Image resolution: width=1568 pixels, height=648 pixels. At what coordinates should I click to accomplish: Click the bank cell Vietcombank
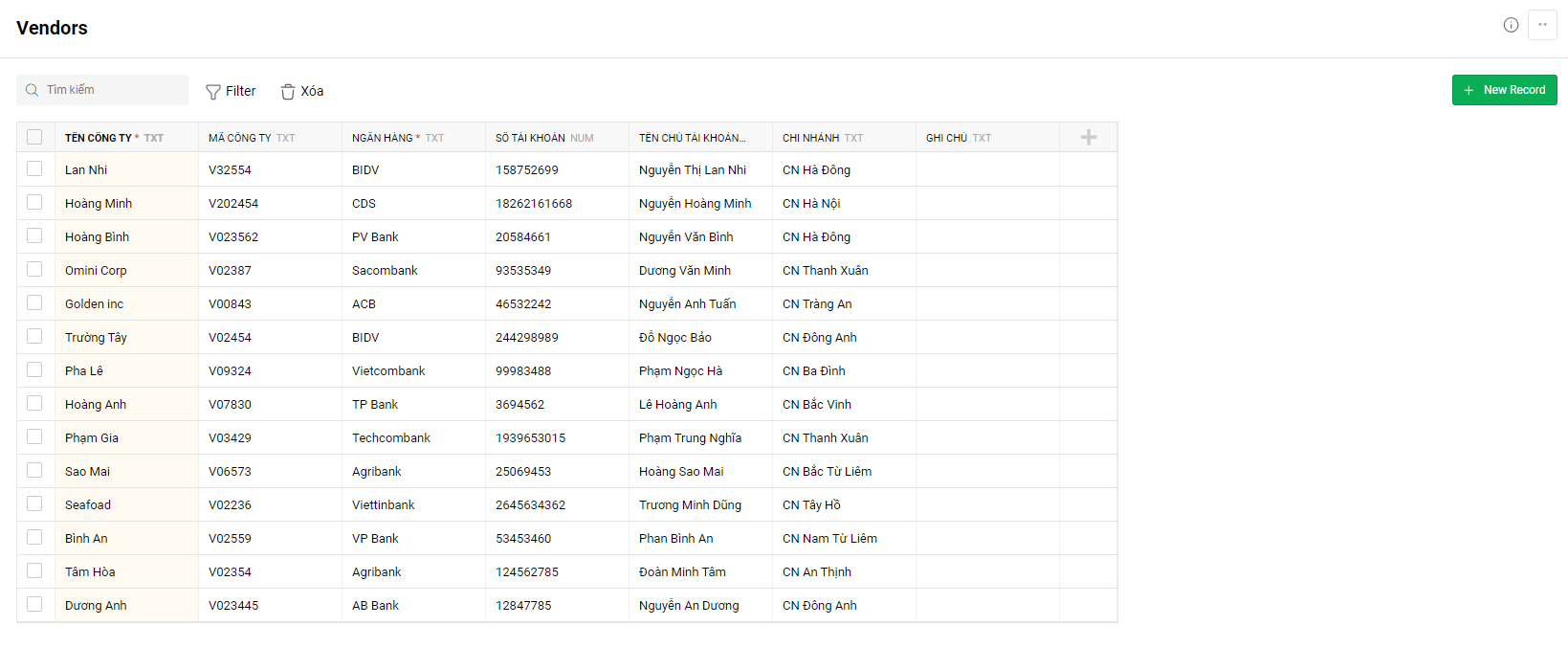point(413,370)
